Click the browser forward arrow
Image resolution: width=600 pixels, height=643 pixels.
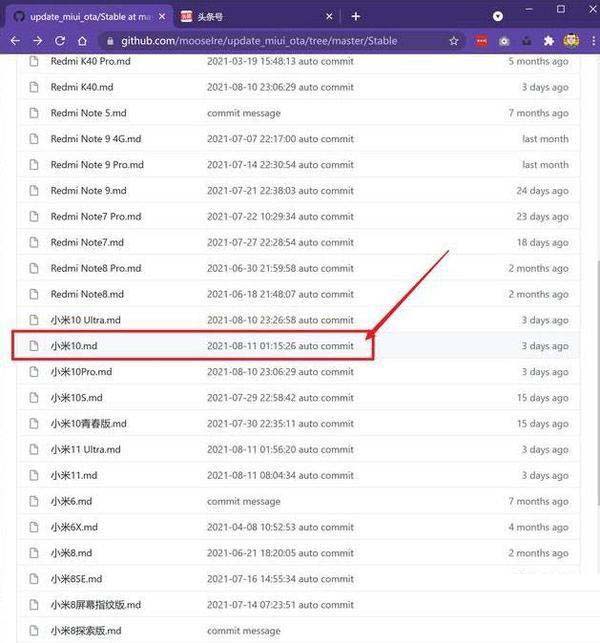37,41
